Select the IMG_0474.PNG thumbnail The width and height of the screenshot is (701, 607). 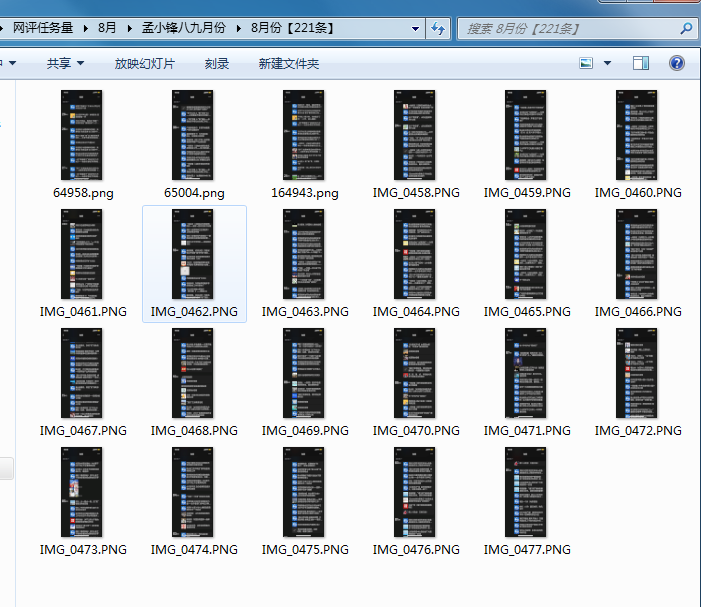[x=193, y=492]
